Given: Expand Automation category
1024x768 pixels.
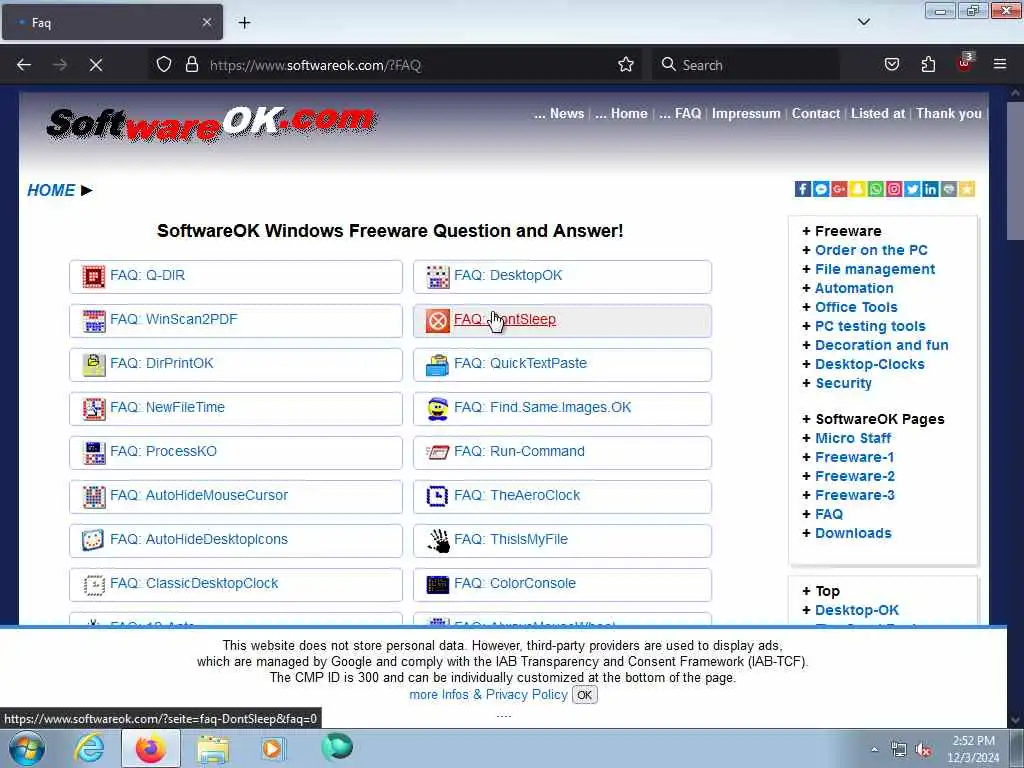Looking at the screenshot, I should [854, 288].
